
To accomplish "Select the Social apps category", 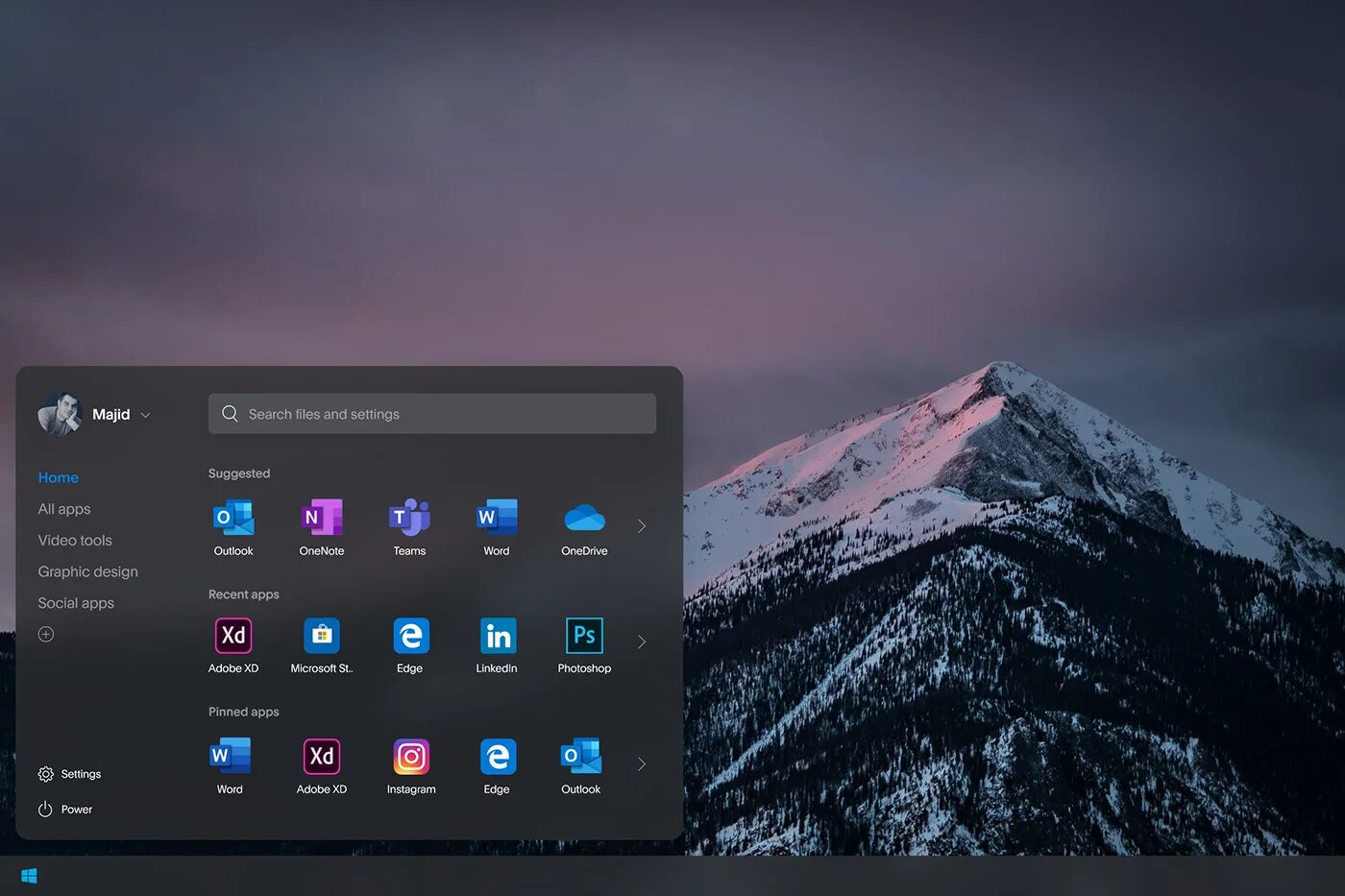I will pyautogui.click(x=76, y=603).
